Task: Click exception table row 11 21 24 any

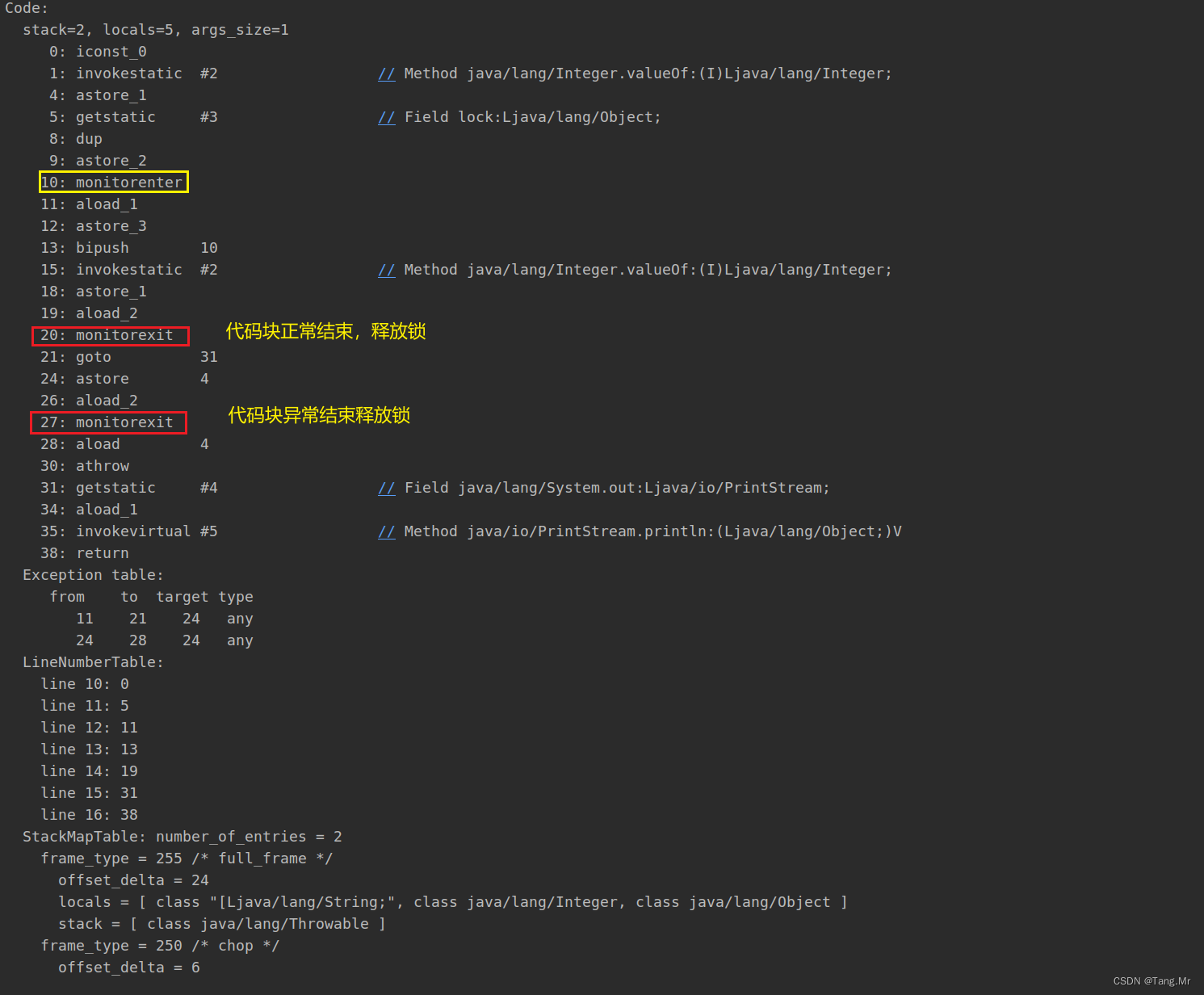Action: (x=165, y=619)
